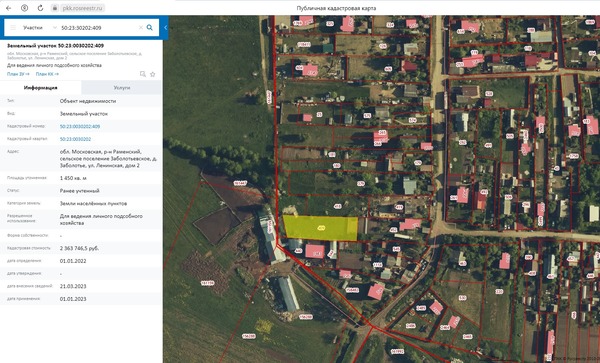Collapse the side panel with blue chevron

[x=165, y=28]
